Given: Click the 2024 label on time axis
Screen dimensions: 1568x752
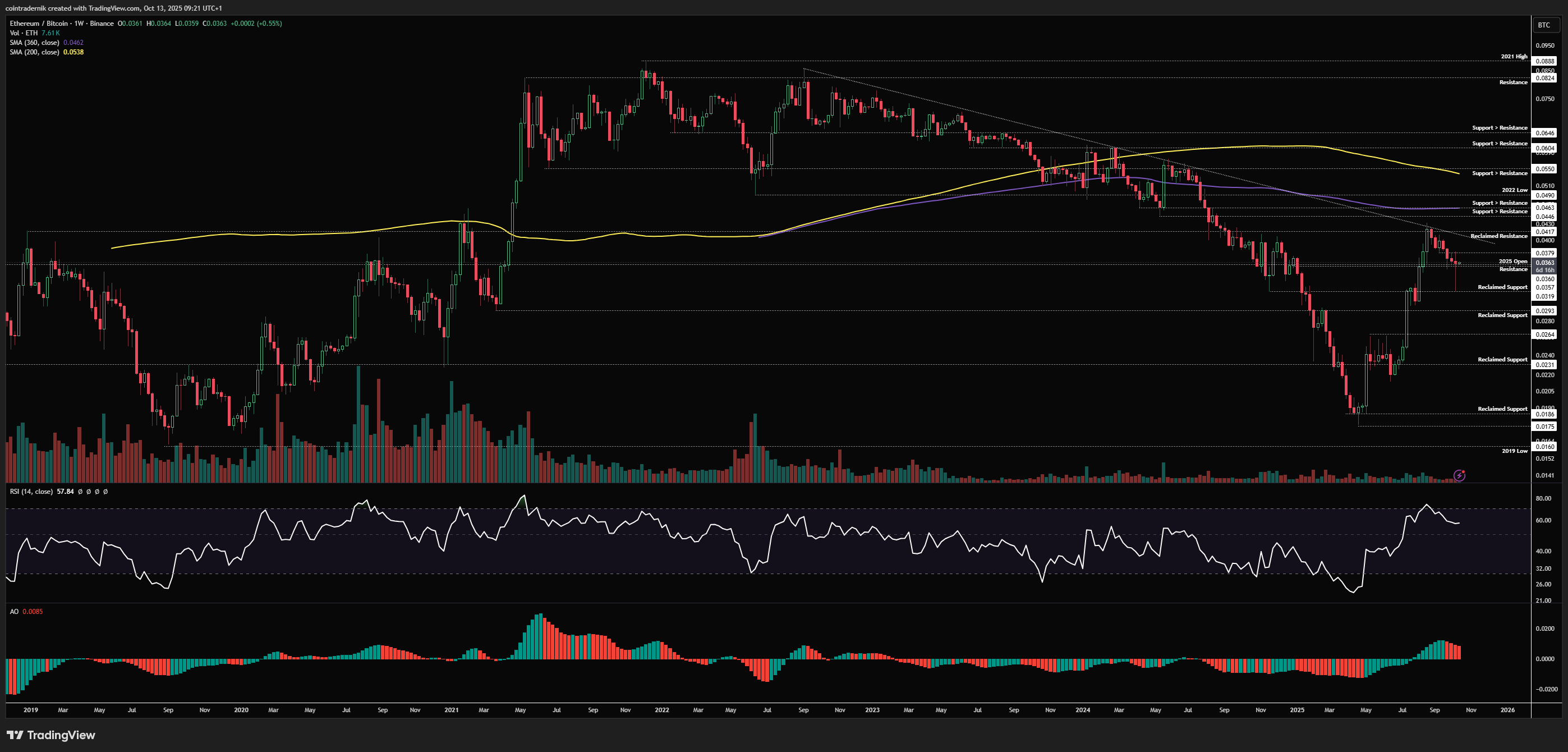Looking at the screenshot, I should click(x=1082, y=710).
